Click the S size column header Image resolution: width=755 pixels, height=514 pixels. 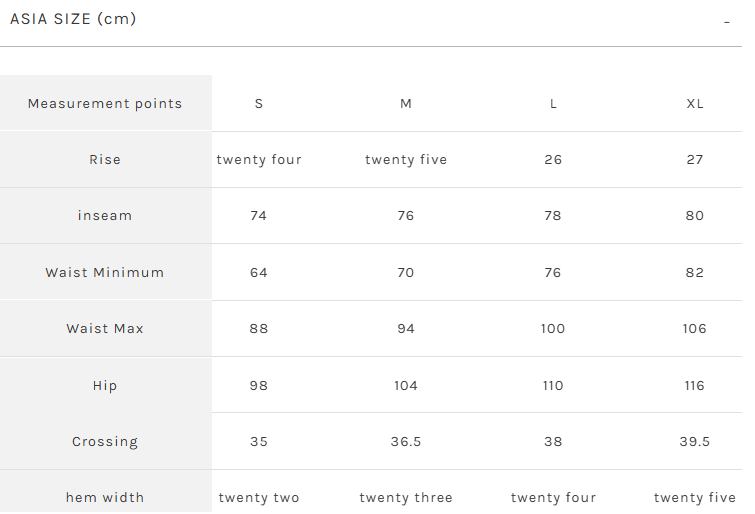(x=259, y=104)
